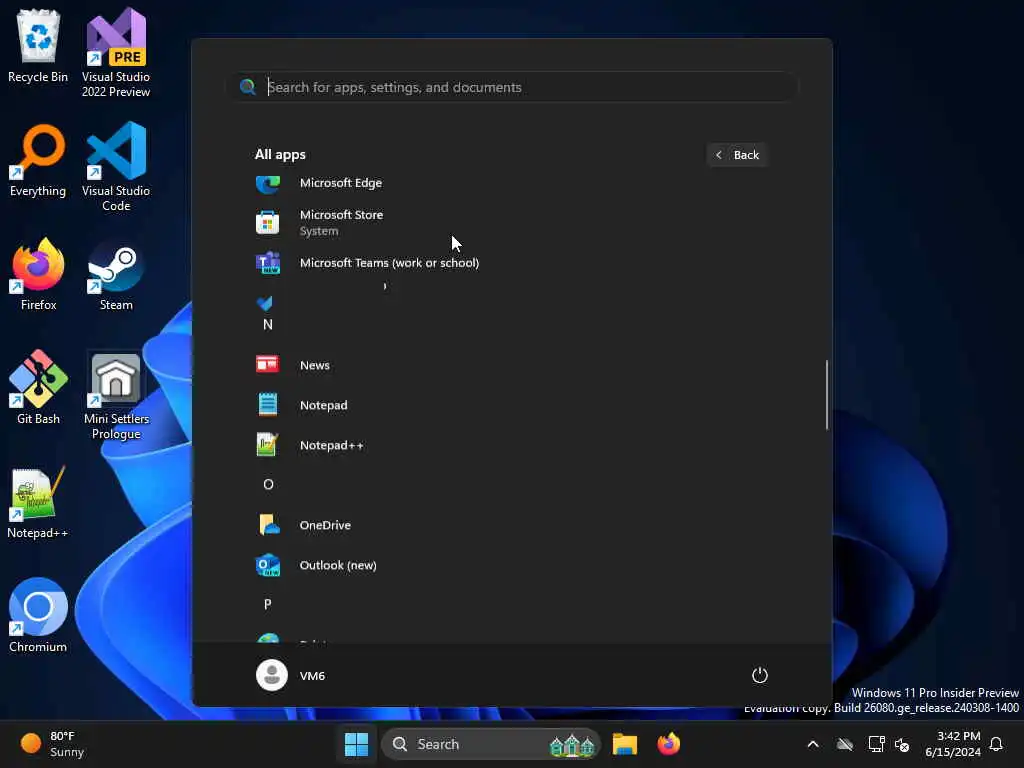
Task: Click the blue checkmark app icon
Action: [x=264, y=302]
